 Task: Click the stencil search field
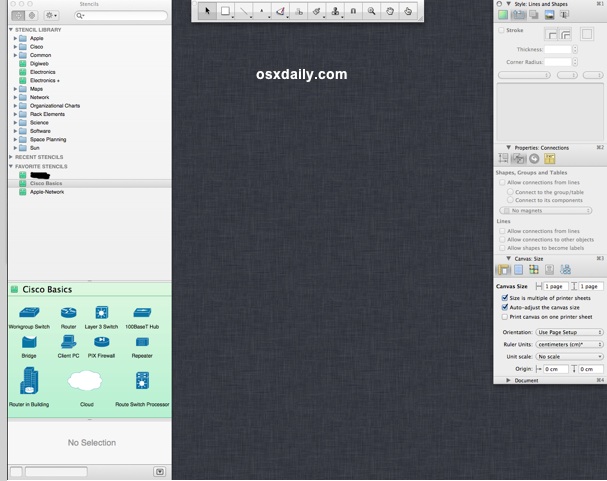tap(120, 15)
